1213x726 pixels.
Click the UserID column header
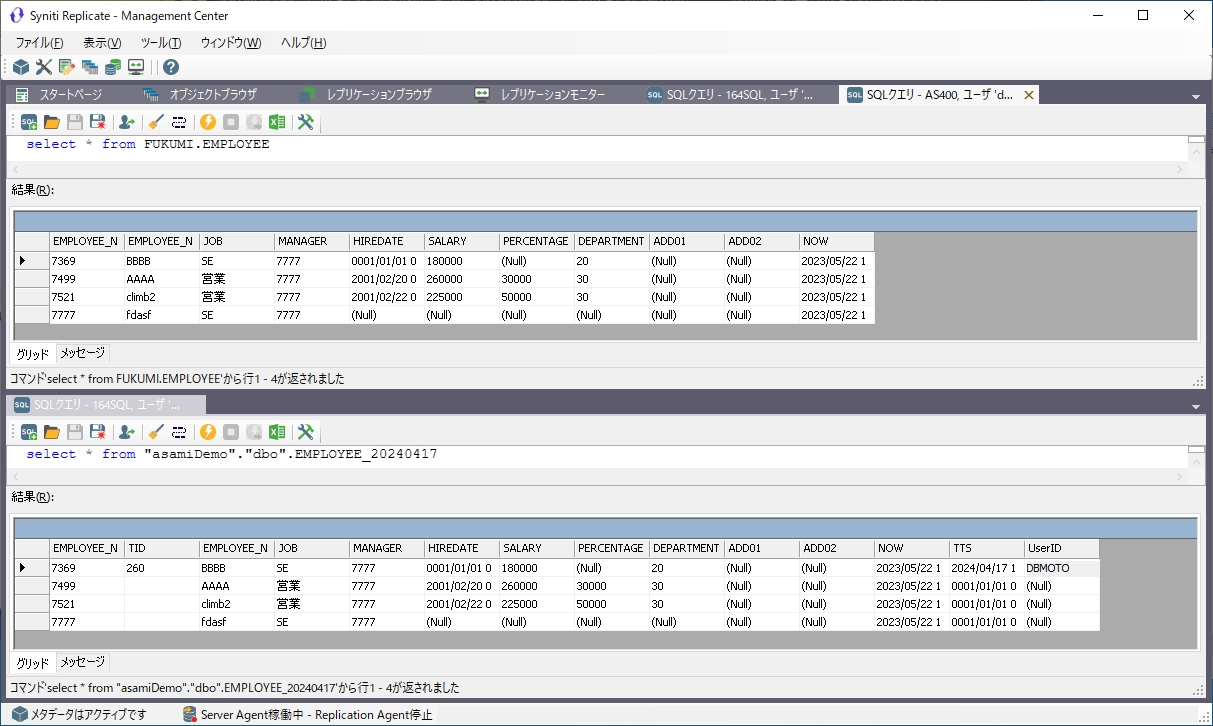1062,548
